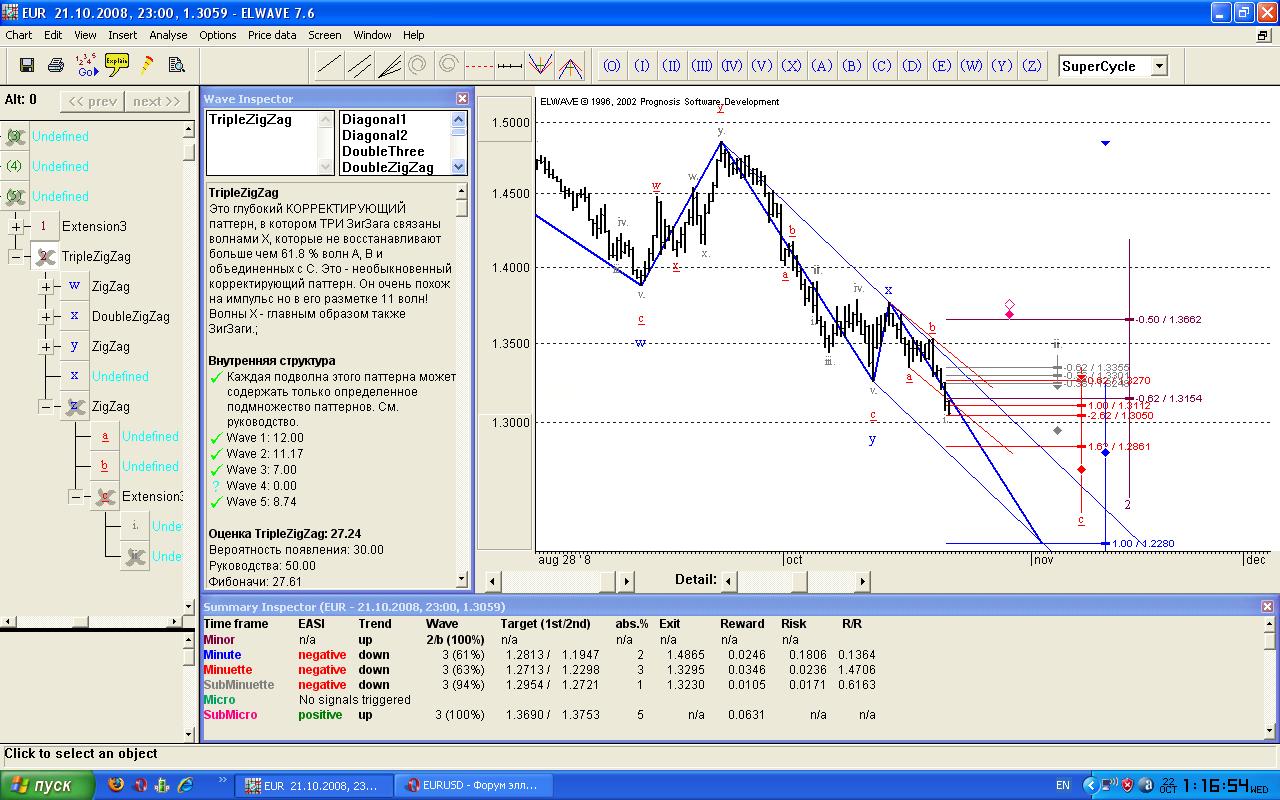This screenshot has width=1280, height=800.
Task: Insert wave label (V)
Action: [x=762, y=66]
